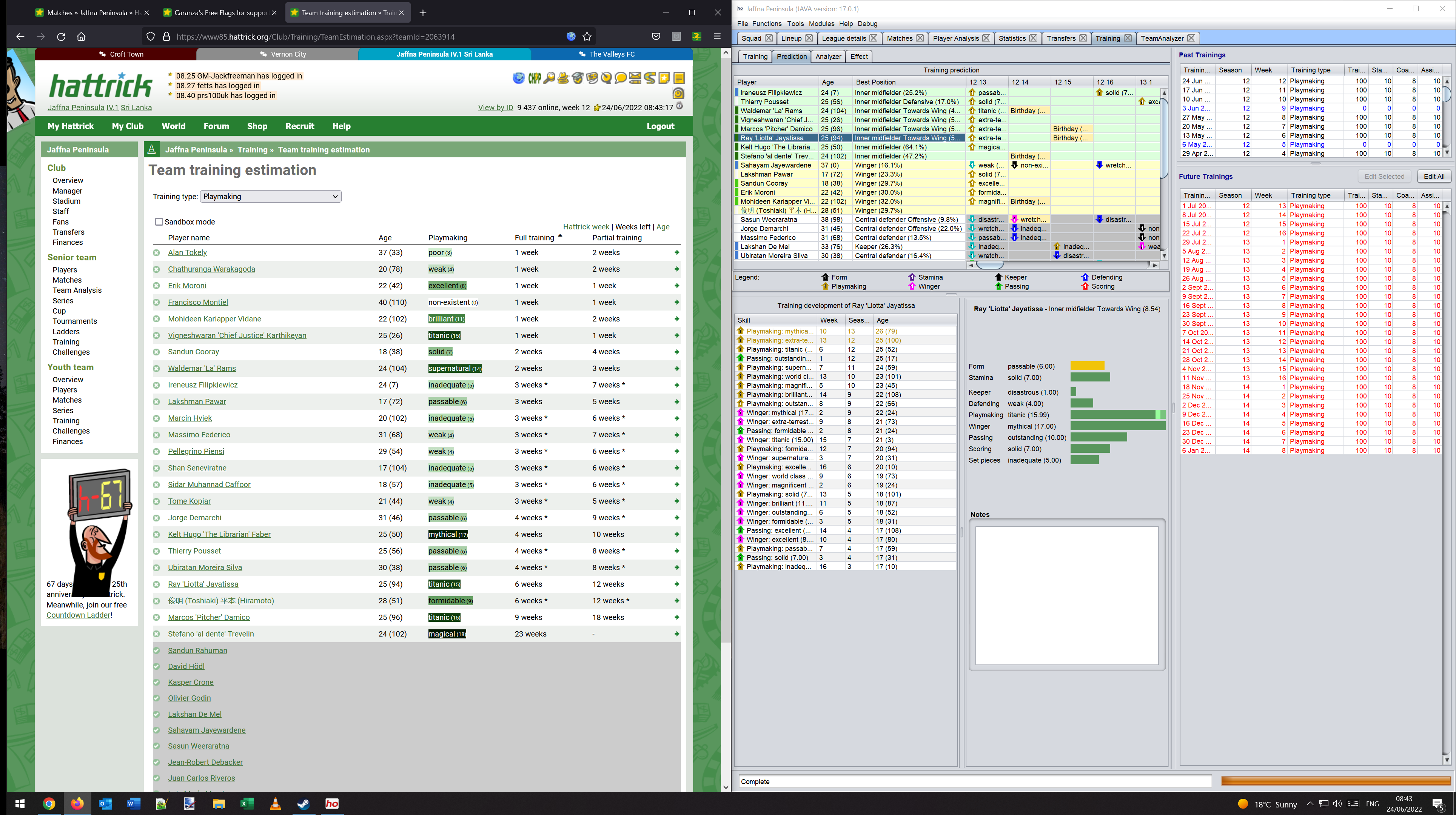Open the Supporter hat icon in the toolbar
Image resolution: width=1456 pixels, height=815 pixels.
coord(563,78)
